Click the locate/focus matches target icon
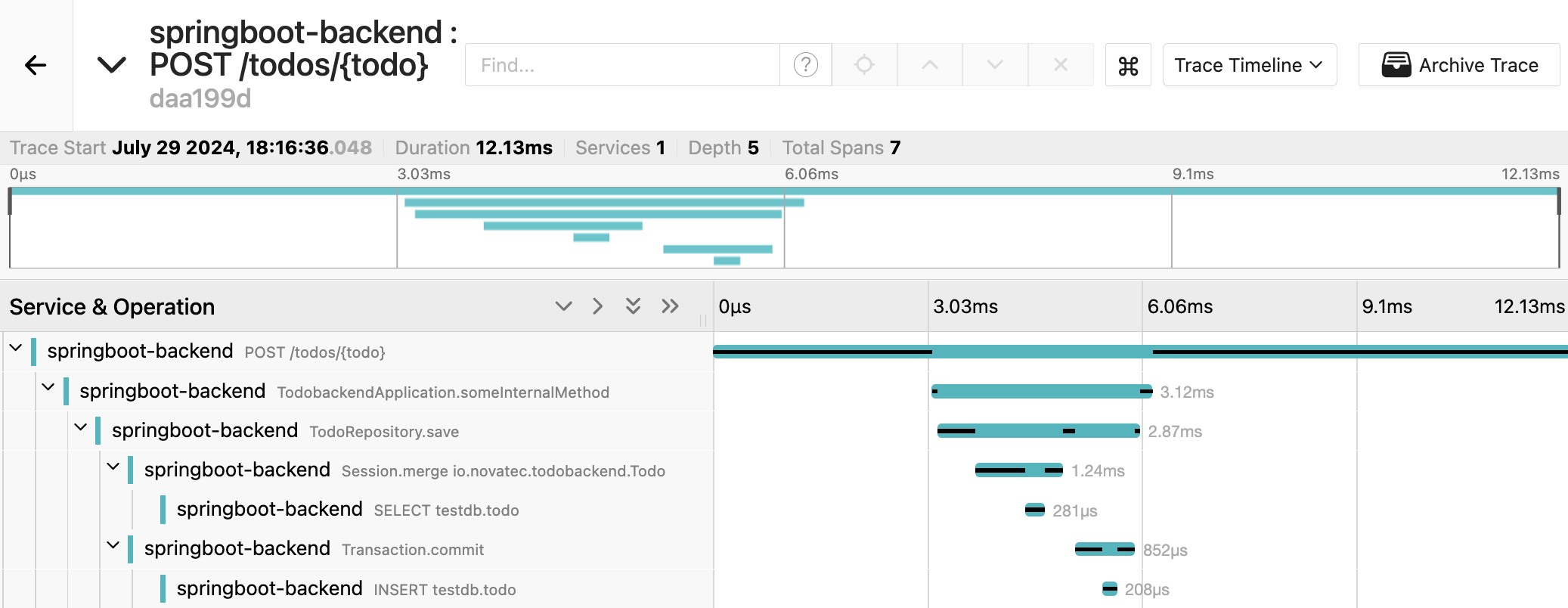 click(864, 65)
